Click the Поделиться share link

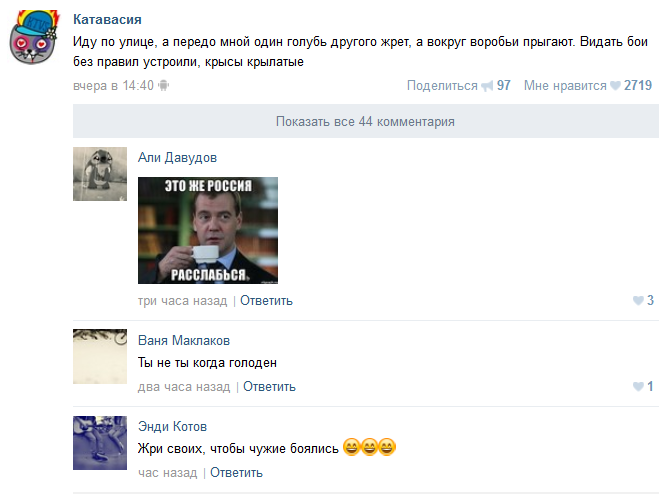click(x=442, y=86)
